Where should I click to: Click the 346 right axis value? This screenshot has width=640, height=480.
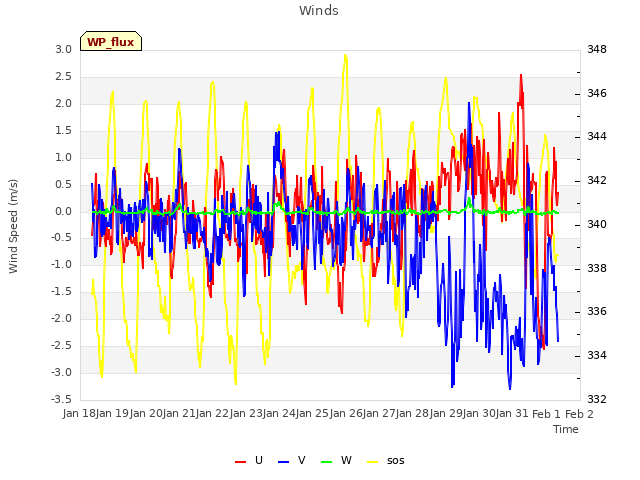597,93
